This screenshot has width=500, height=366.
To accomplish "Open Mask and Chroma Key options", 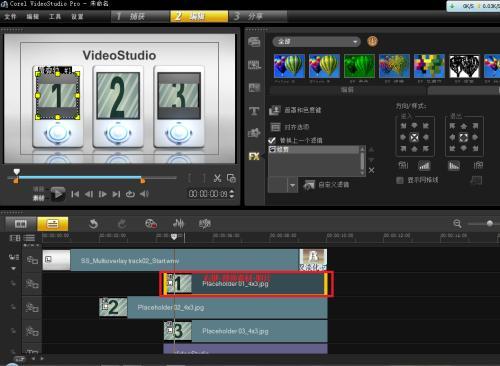I will tap(295, 110).
